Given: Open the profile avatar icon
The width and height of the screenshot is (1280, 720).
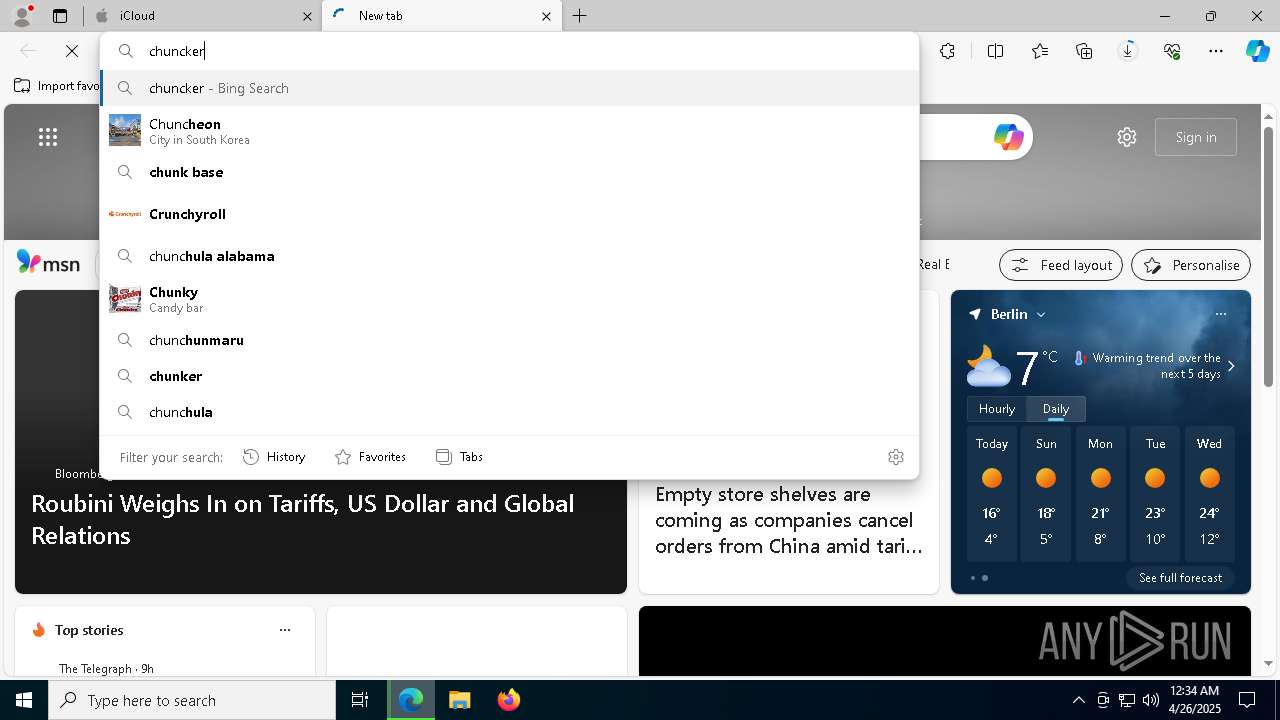Looking at the screenshot, I should [22, 15].
